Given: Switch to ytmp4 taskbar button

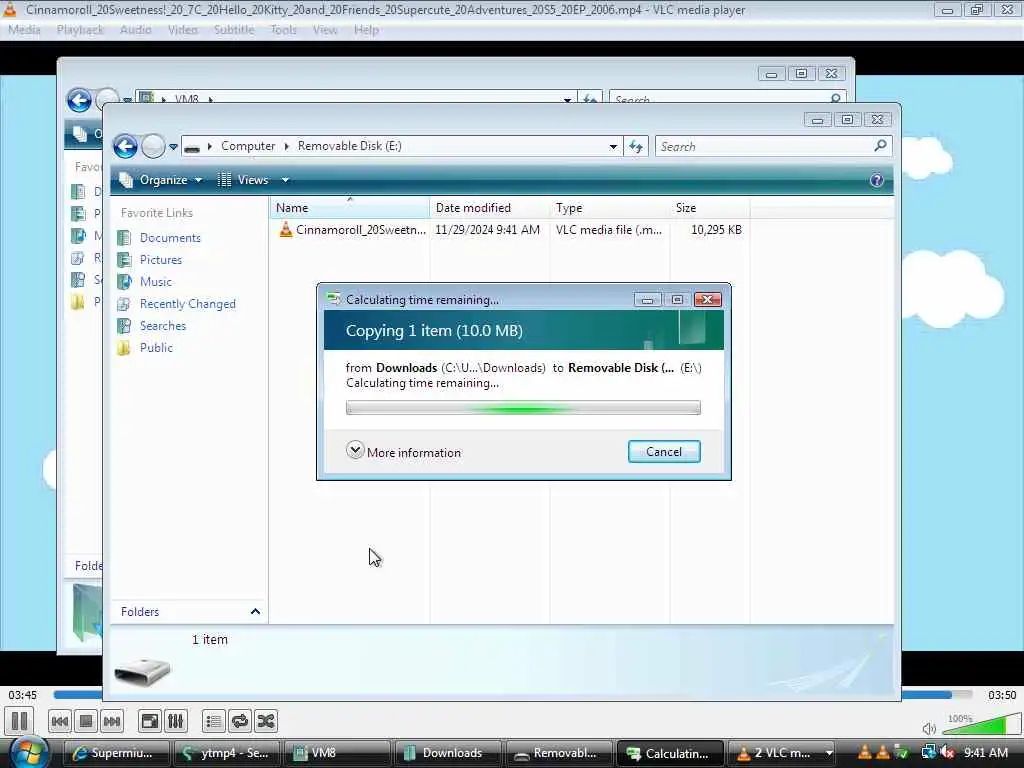Looking at the screenshot, I should (227, 753).
